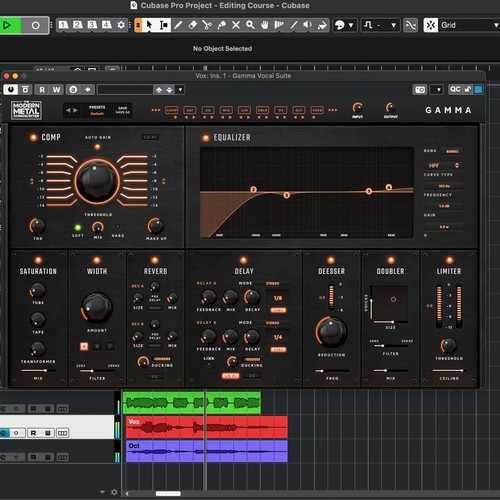Click the Delay A SYNC button
The height and width of the screenshot is (500, 500).
(278, 310)
